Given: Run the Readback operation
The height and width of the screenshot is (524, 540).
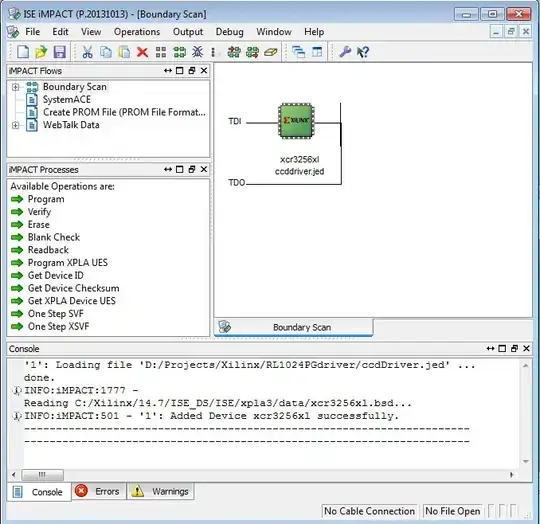Looking at the screenshot, I should (48, 250).
